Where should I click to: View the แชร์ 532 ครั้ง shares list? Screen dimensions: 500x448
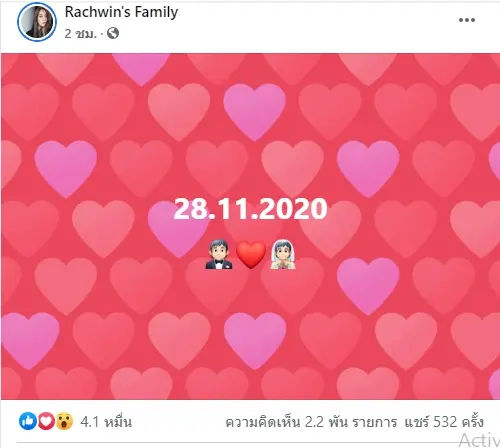(444, 422)
